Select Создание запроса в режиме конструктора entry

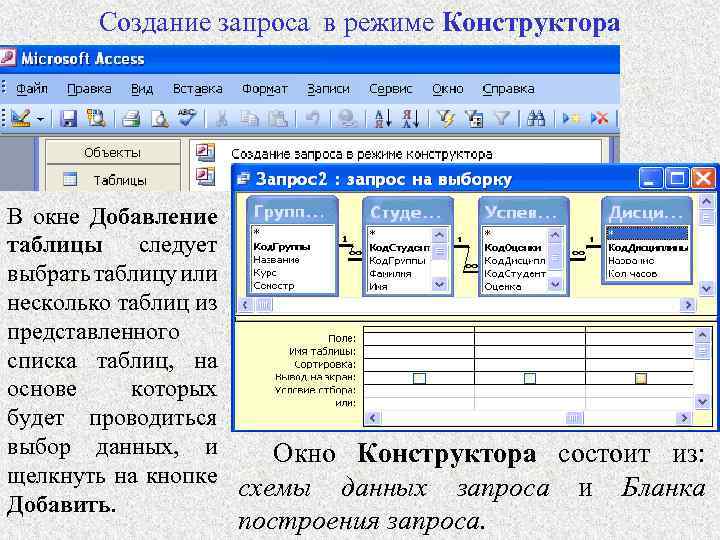point(361,154)
